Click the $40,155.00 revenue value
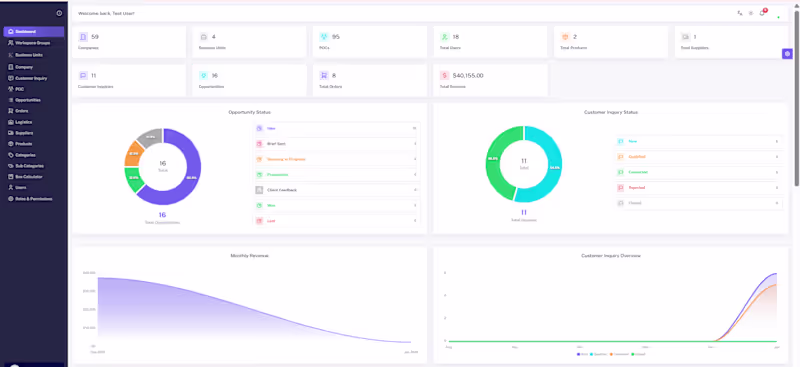Image resolution: width=800 pixels, height=367 pixels. [x=468, y=76]
